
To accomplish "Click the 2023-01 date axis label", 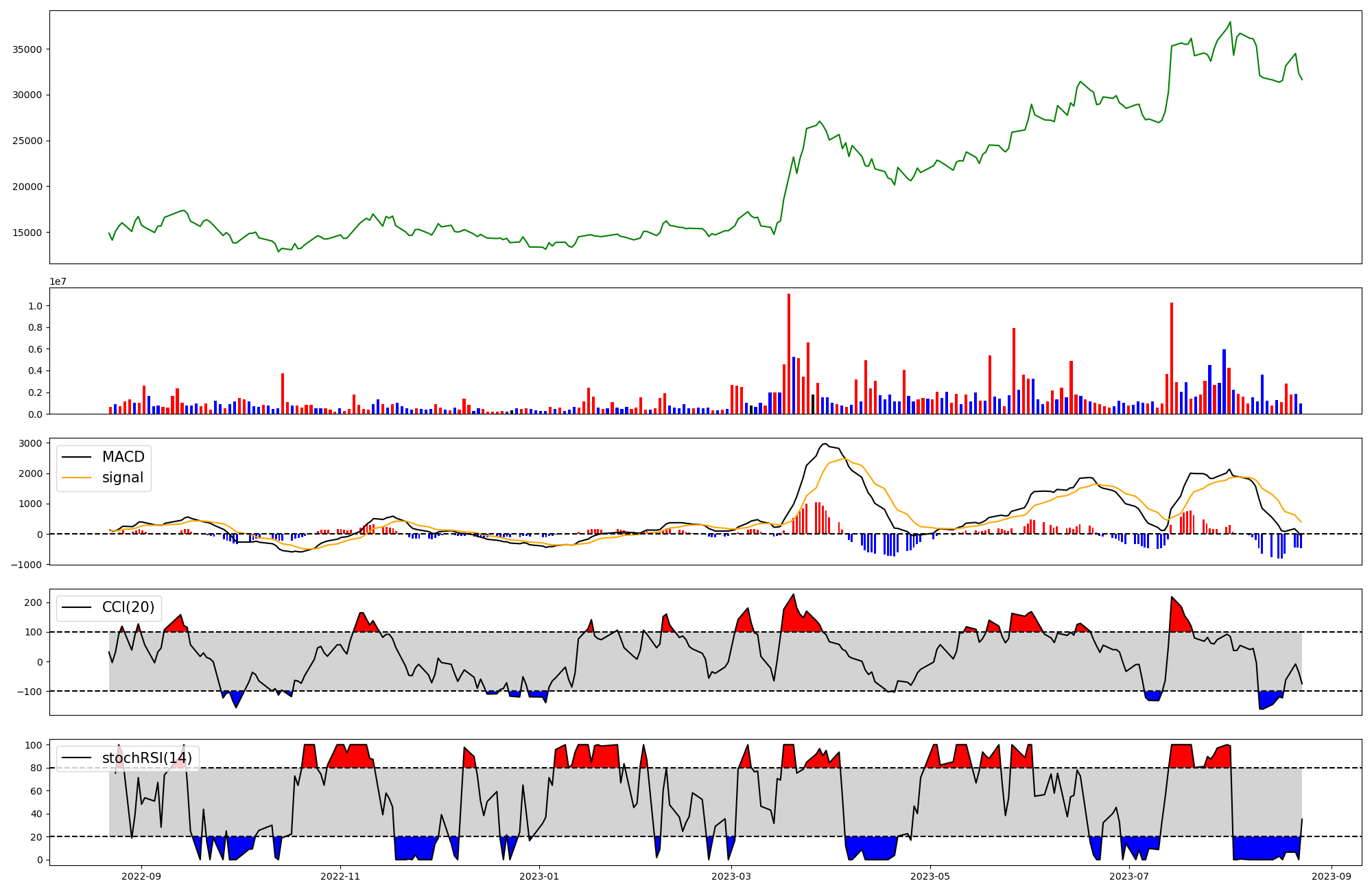I will [539, 876].
